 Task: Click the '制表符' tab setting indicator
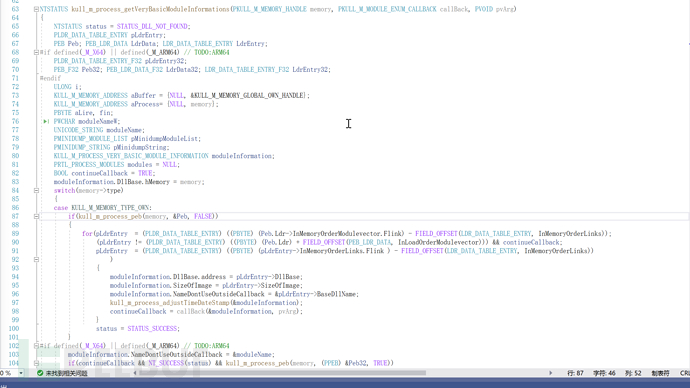point(660,373)
